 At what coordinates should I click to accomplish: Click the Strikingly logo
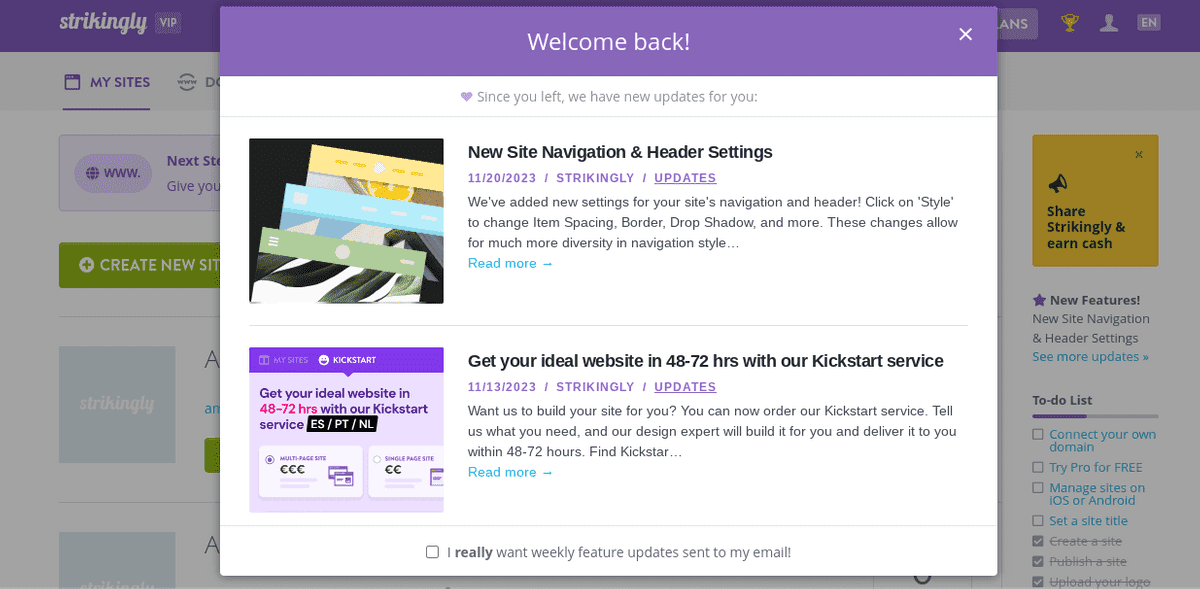[x=103, y=23]
